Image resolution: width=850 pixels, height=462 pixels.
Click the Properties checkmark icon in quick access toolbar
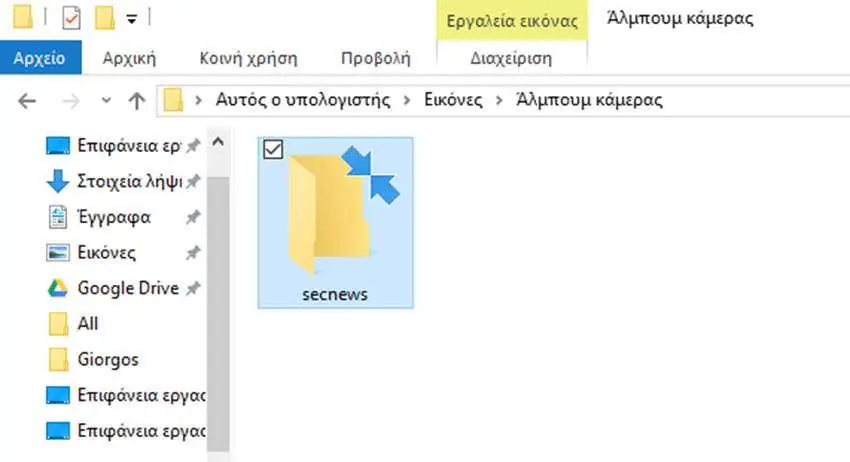coord(71,17)
